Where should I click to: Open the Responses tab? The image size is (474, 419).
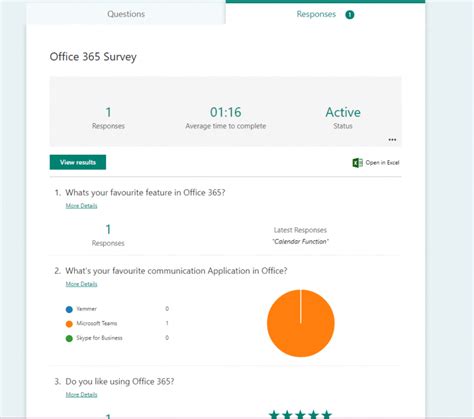[325, 14]
